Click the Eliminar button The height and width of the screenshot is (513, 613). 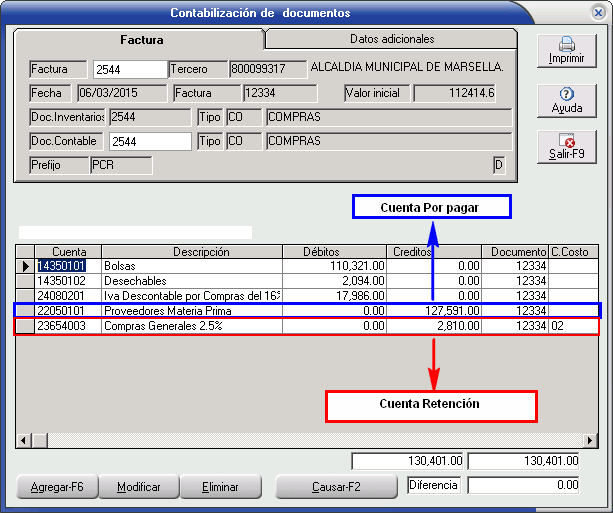point(220,487)
